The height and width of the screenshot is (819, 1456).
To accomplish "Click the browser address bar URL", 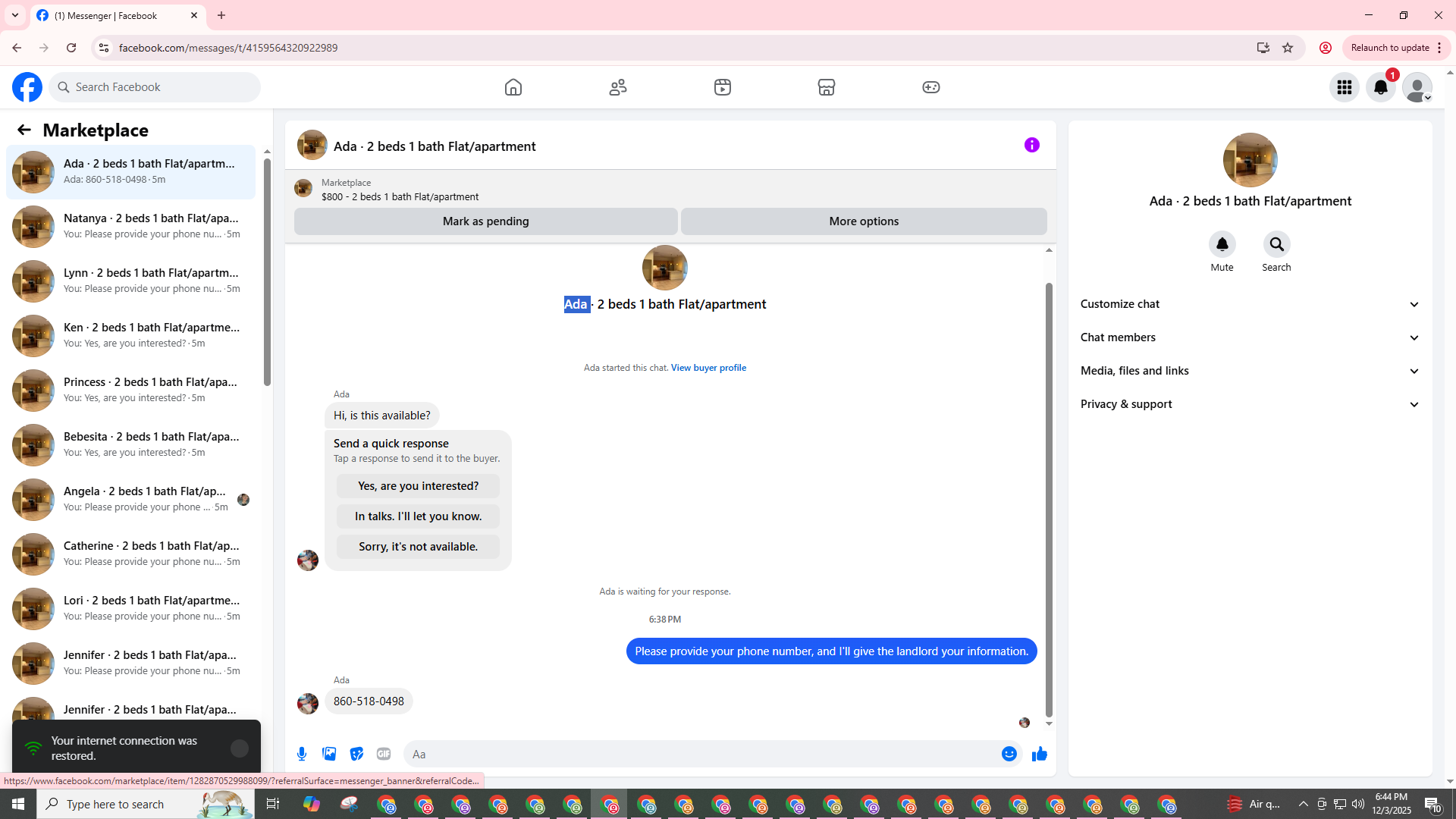I will (x=228, y=48).
